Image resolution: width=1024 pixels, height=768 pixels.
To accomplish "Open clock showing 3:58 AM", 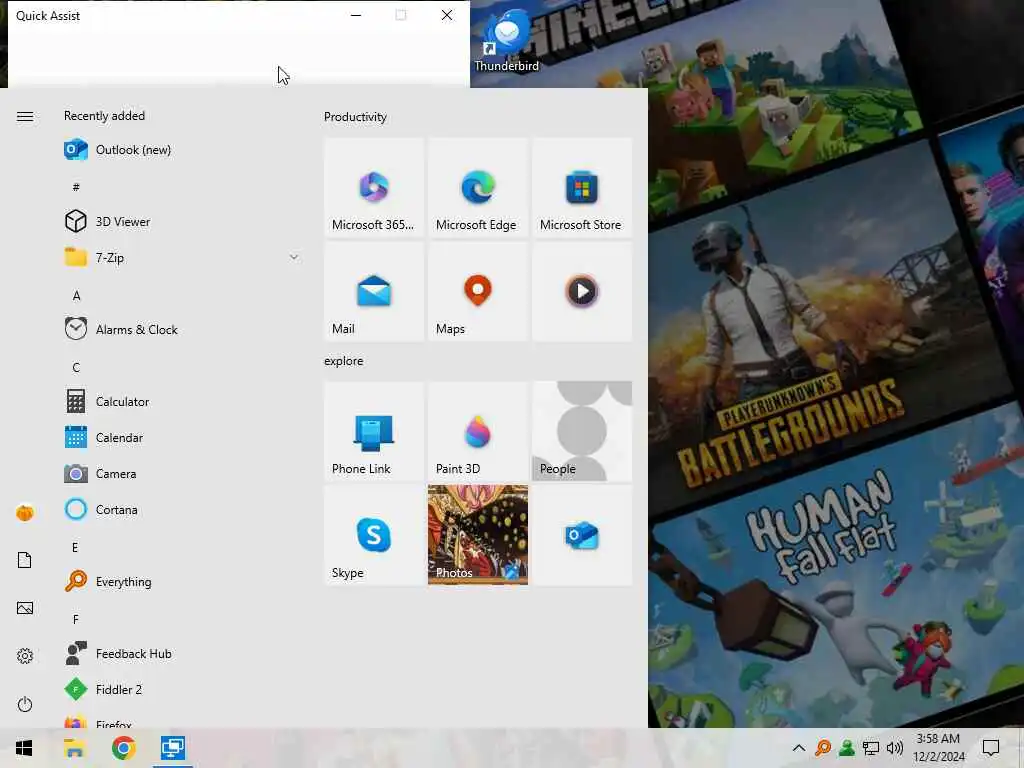I will point(938,748).
